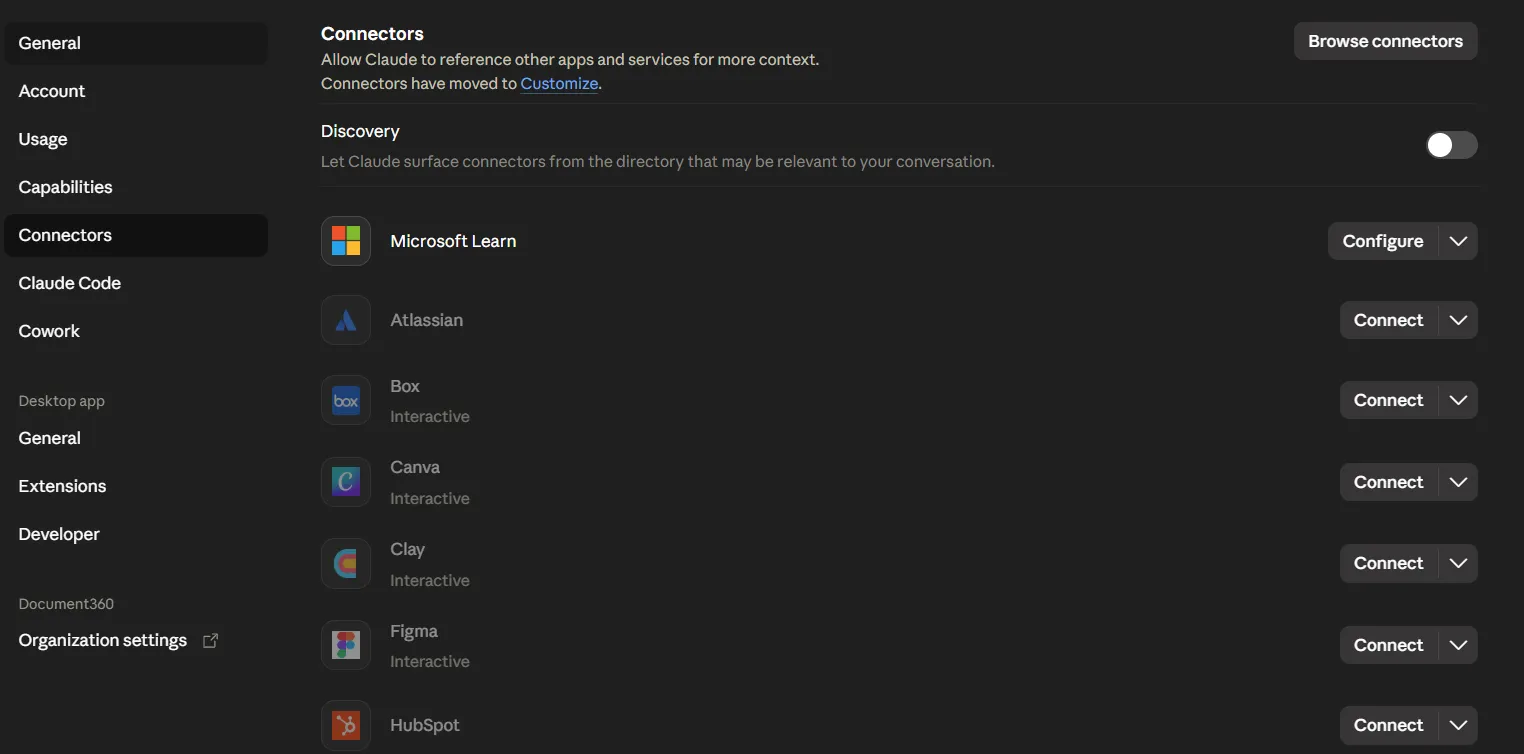Screen dimensions: 1524x754
Task: Click the Atlassian logo icon
Action: coord(346,320)
